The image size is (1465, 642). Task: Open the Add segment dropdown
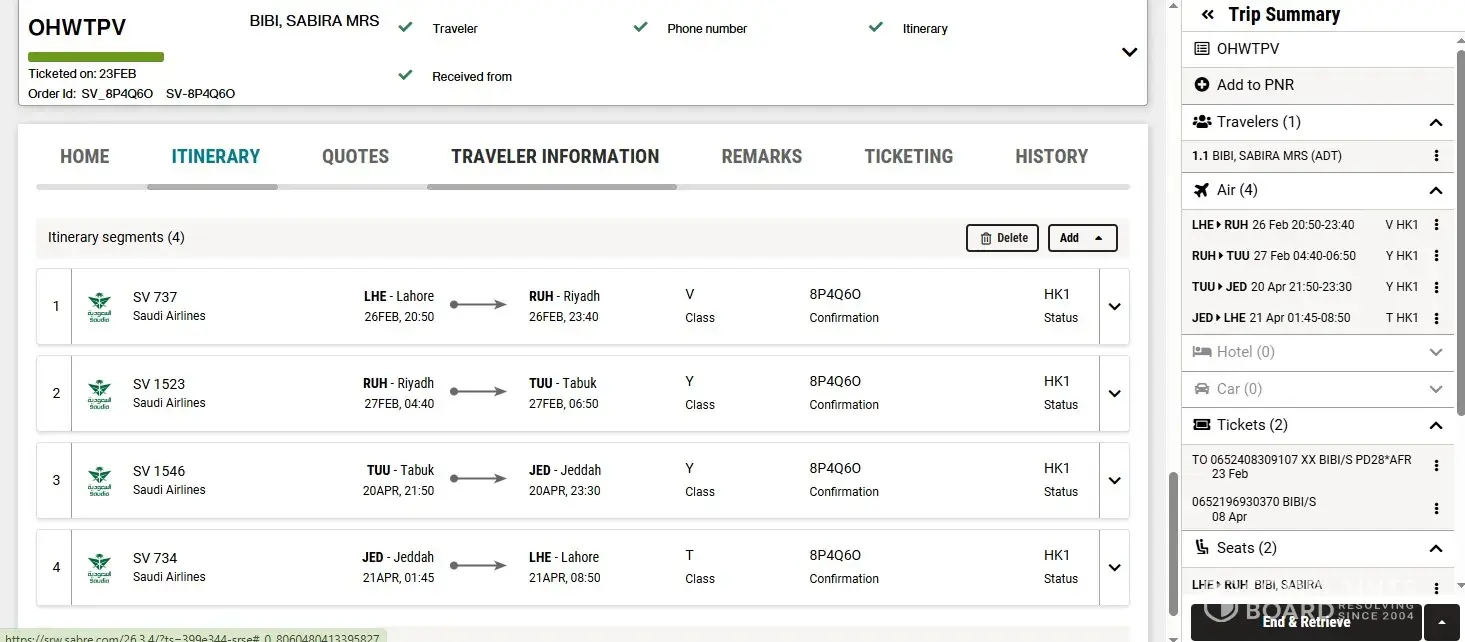pos(1082,238)
